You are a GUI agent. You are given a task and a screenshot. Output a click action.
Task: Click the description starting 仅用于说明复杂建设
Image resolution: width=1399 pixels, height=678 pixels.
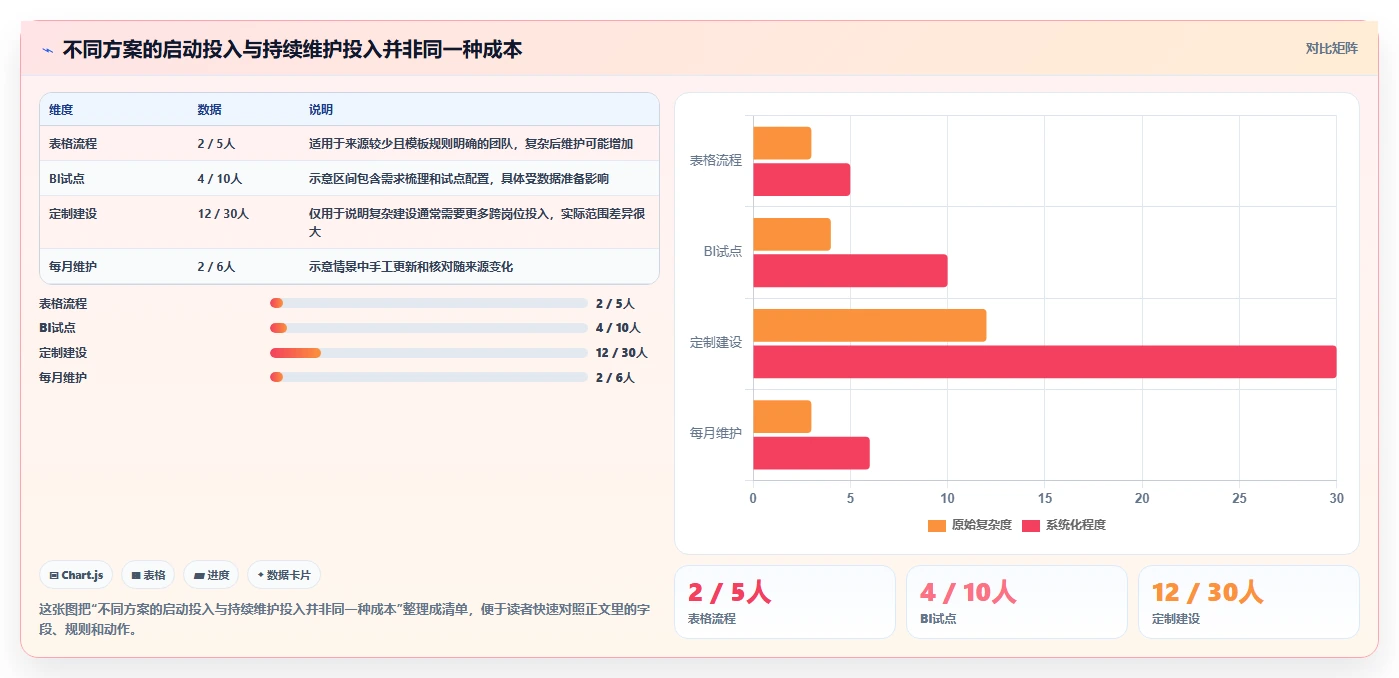pyautogui.click(x=478, y=222)
